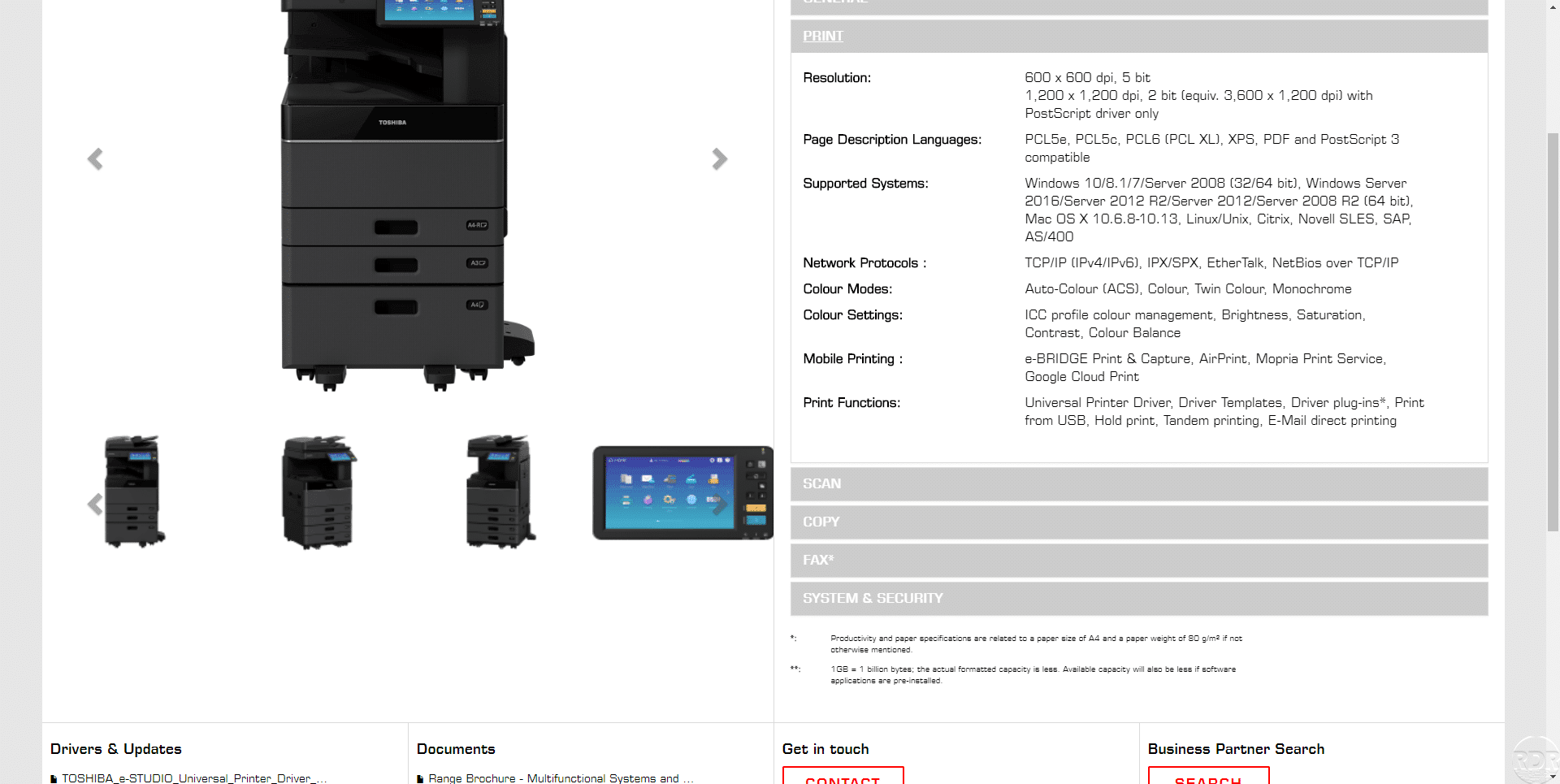Screen dimensions: 1560x784
Task: Select touchscreen panel thumbnail
Action: tap(682, 492)
